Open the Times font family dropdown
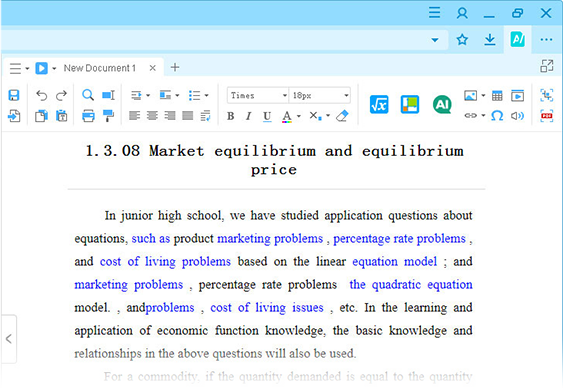This screenshot has height=388, width=563. (257, 95)
